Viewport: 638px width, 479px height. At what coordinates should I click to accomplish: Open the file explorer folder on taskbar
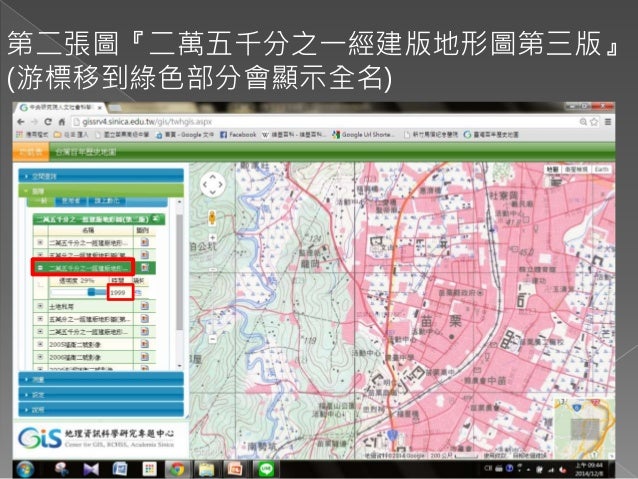click(206, 469)
